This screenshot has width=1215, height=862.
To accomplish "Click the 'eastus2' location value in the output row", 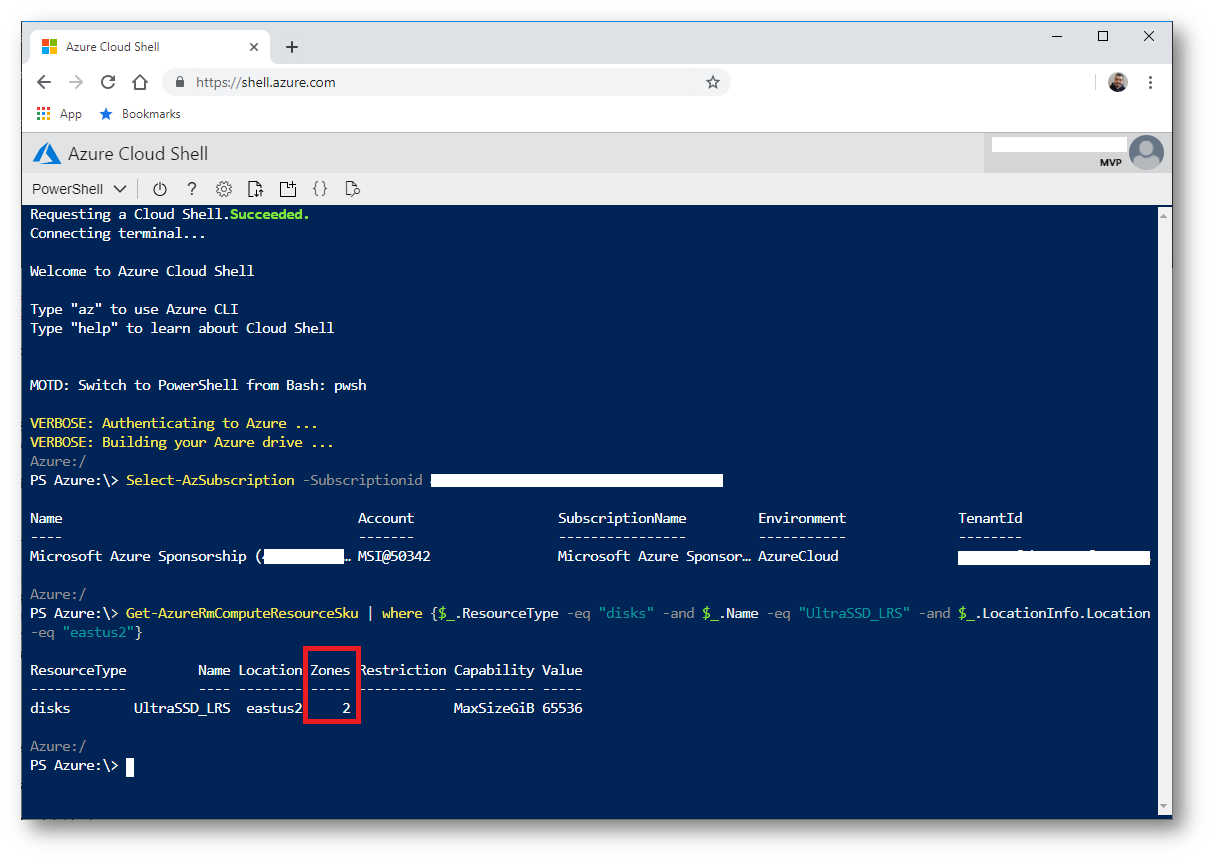I will (x=274, y=708).
